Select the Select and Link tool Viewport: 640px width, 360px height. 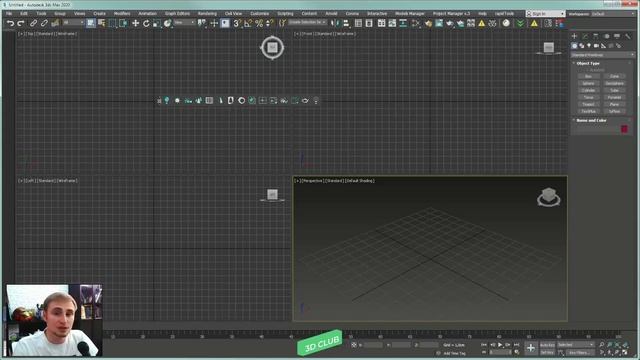point(33,23)
